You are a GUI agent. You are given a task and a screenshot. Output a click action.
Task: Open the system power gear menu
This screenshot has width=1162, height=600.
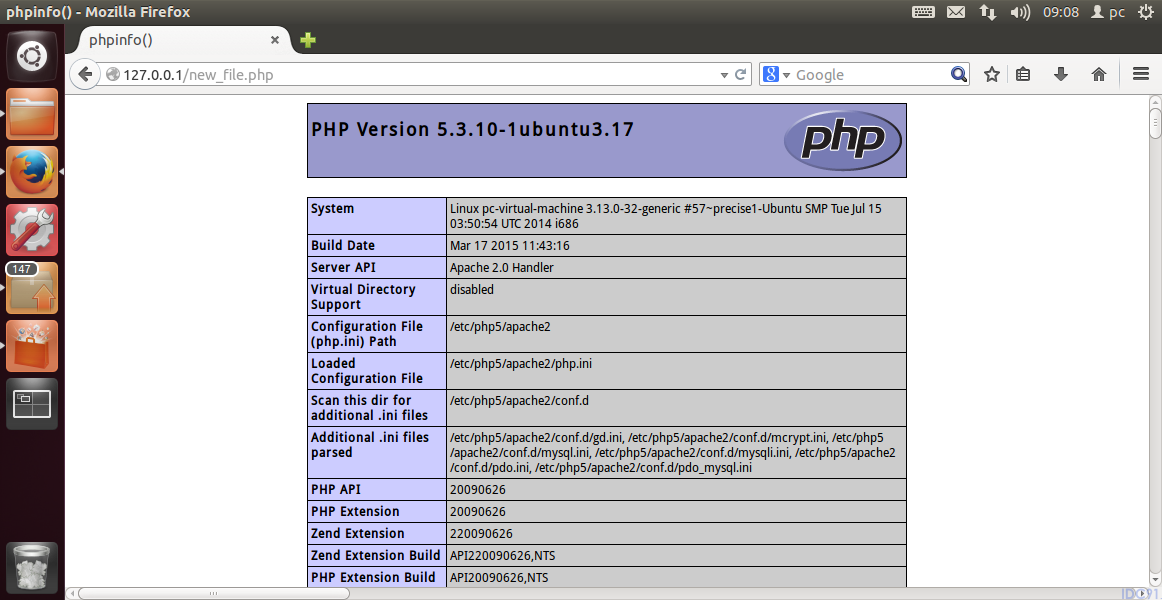pyautogui.click(x=1145, y=12)
